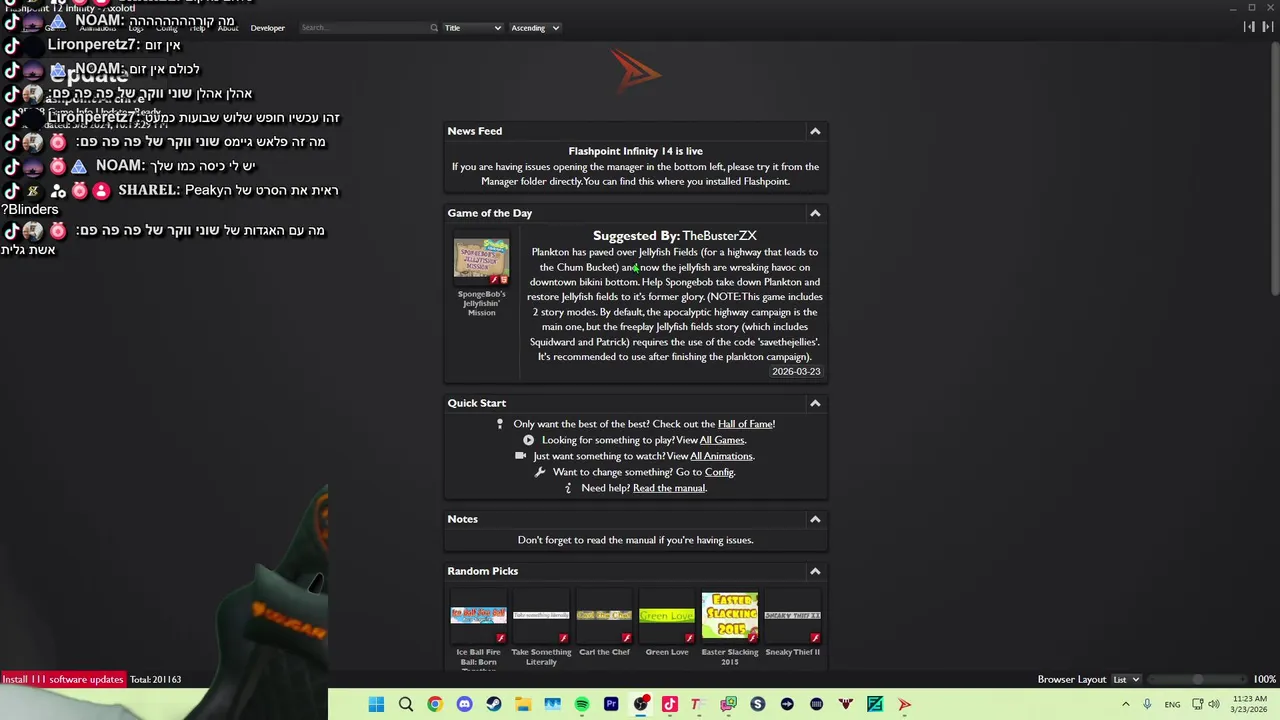The height and width of the screenshot is (720, 1280).
Task: Open Spotify from the taskbar
Action: coord(582,704)
